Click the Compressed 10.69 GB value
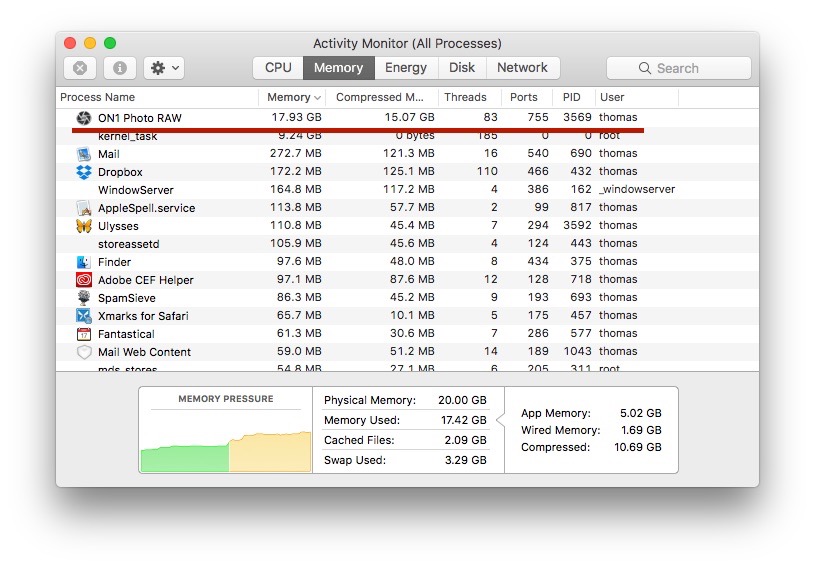The image size is (815, 567). [x=638, y=447]
